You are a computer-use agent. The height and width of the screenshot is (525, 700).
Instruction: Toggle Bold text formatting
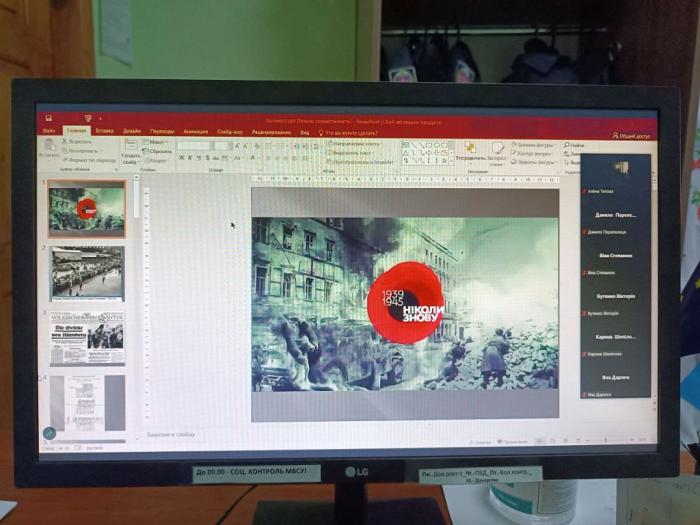pos(181,158)
